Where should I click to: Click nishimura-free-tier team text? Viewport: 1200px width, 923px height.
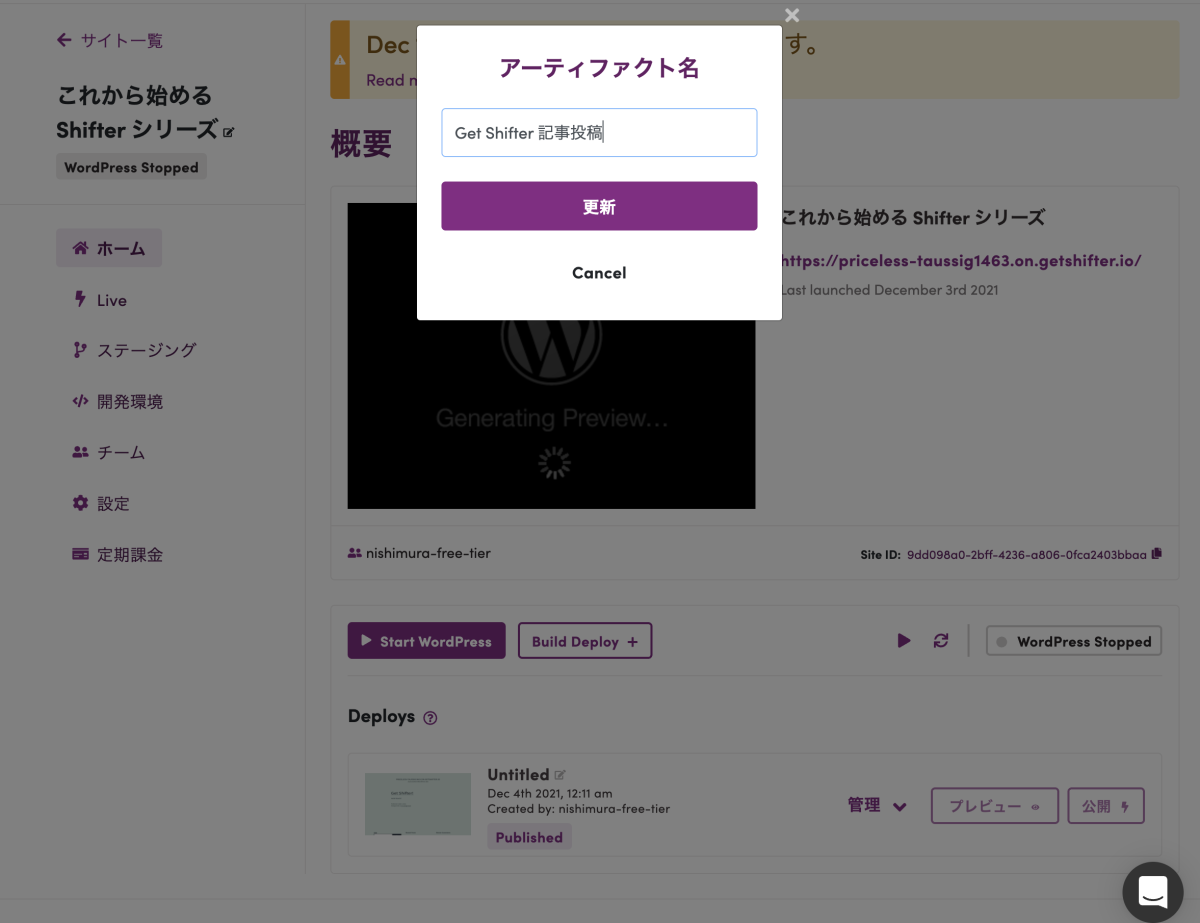point(428,553)
